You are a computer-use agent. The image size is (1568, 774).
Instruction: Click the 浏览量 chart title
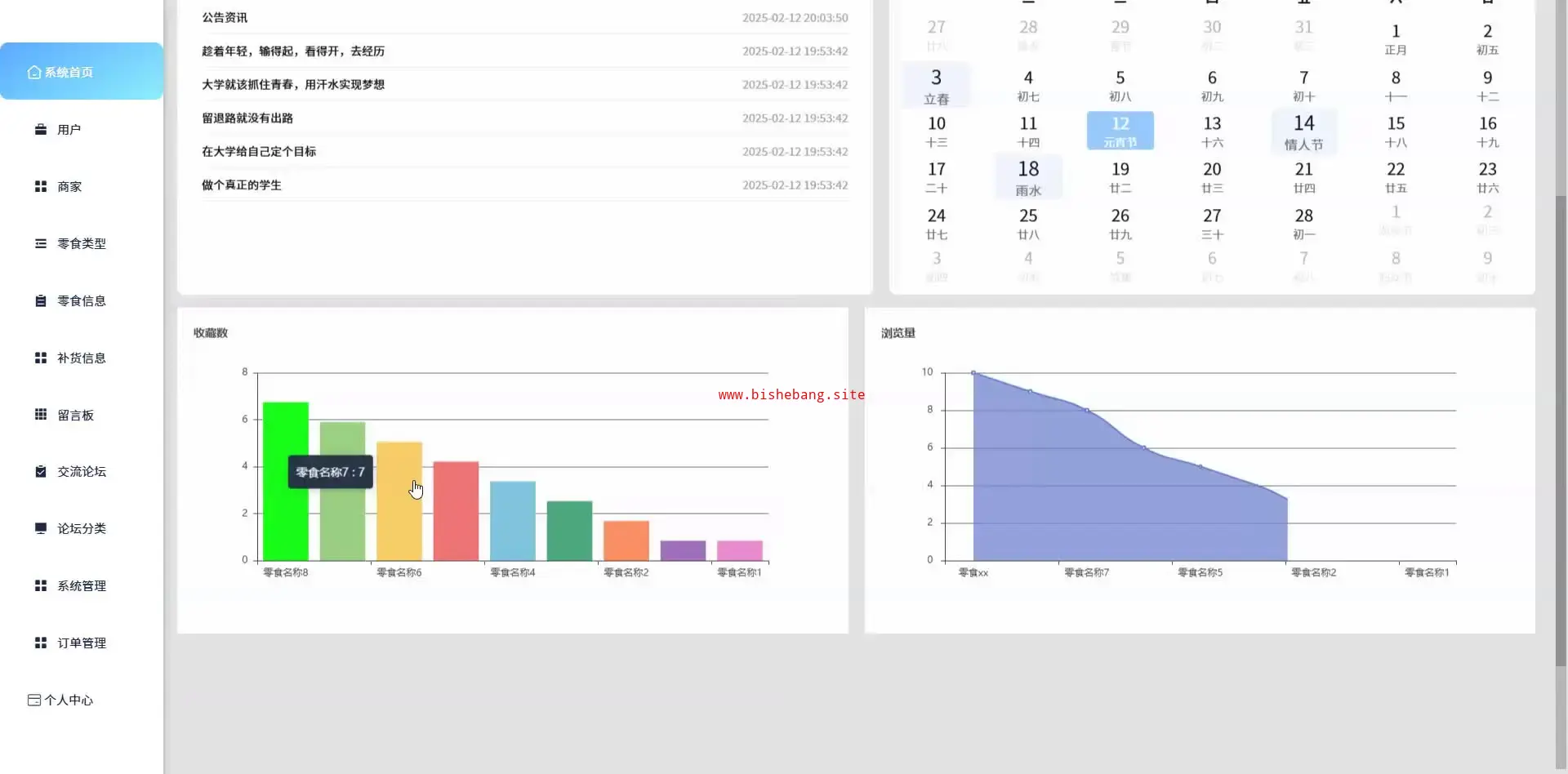(x=898, y=333)
